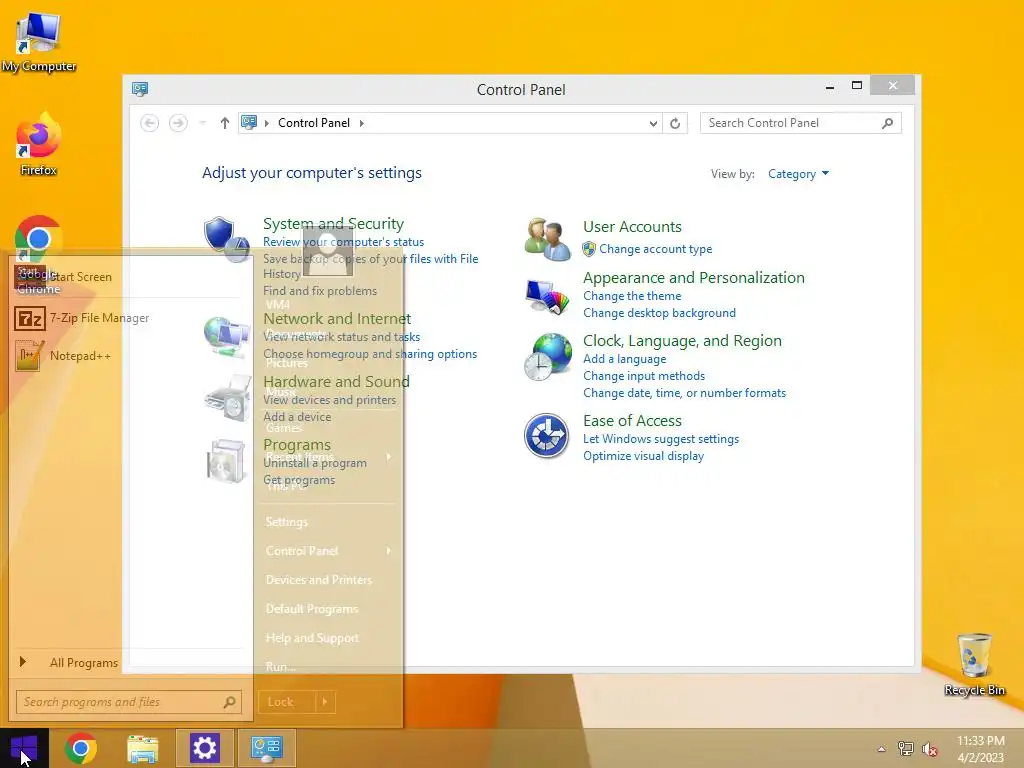Open the recent locations dropdown arrow
This screenshot has width=1024, height=768.
202,123
